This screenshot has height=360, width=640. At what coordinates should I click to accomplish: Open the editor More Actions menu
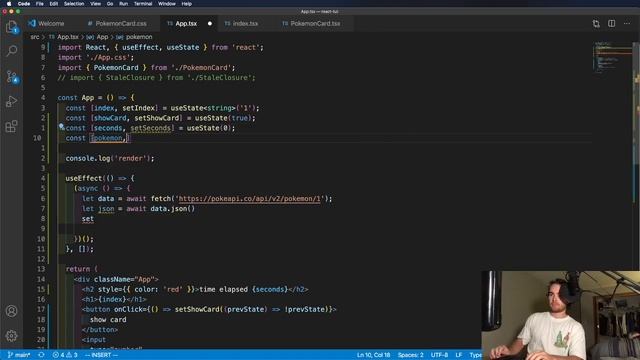click(x=627, y=24)
